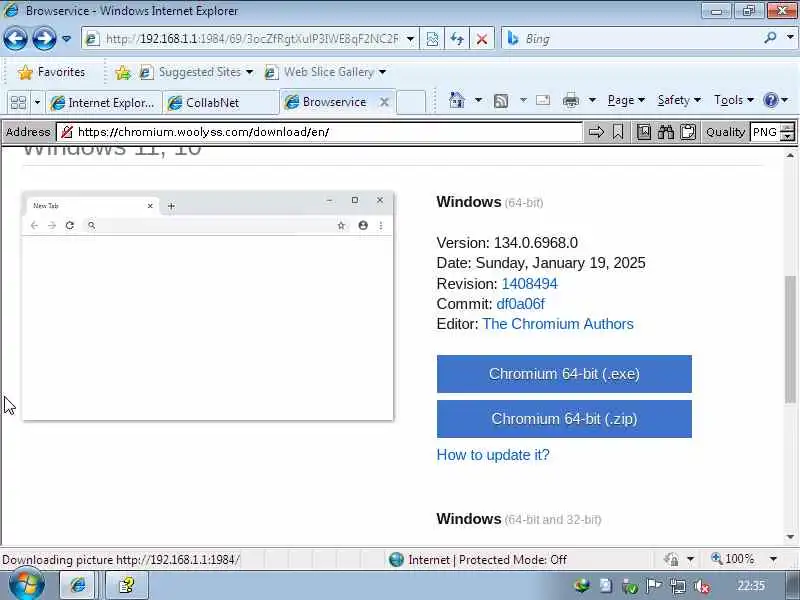
Task: Click the red Stop loading icon
Action: point(482,39)
